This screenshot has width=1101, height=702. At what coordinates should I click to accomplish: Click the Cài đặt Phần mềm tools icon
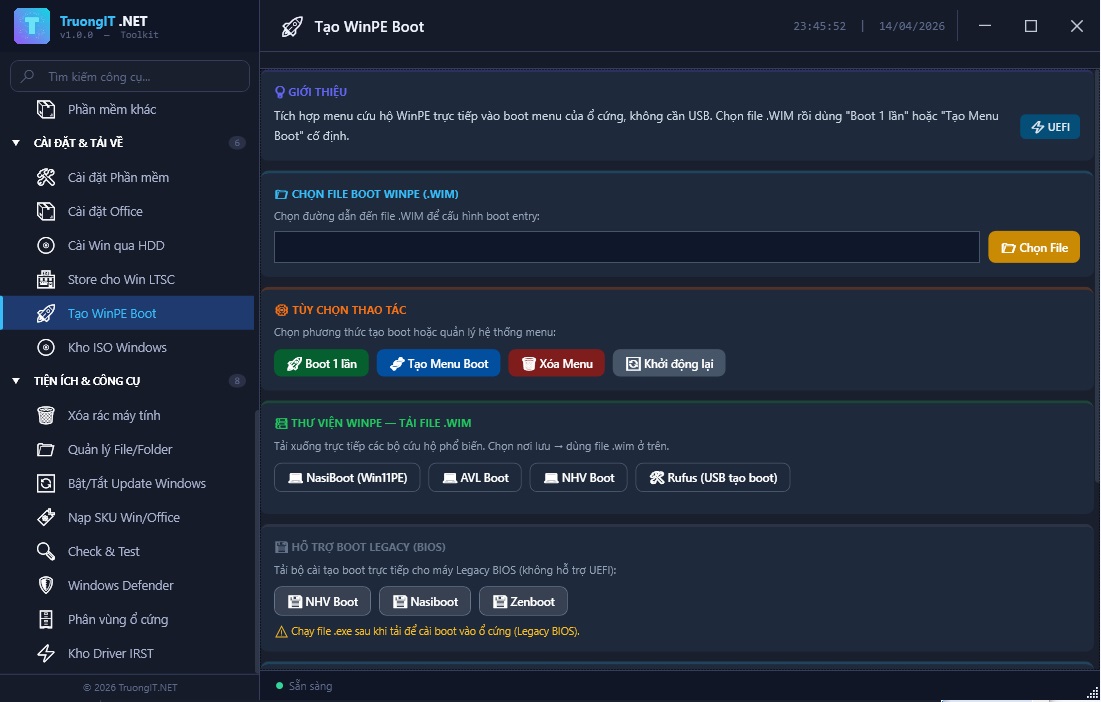(46, 178)
